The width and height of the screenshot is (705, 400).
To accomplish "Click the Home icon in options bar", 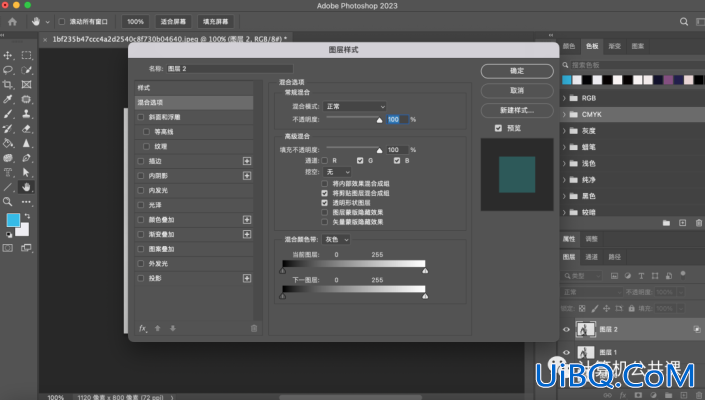I will pyautogui.click(x=13, y=22).
